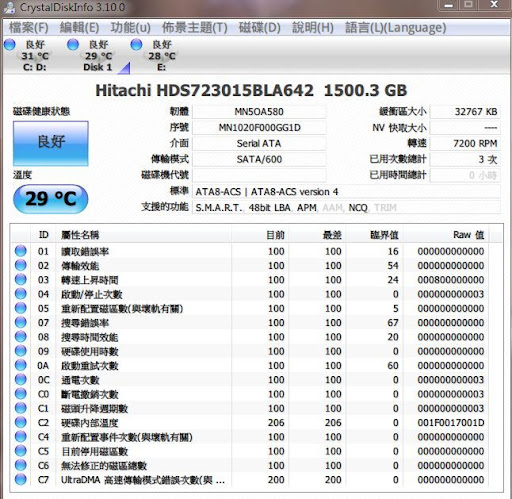Screen dimensions: 512x499
Task: Open the 說明(H) menu
Action: 313,28
